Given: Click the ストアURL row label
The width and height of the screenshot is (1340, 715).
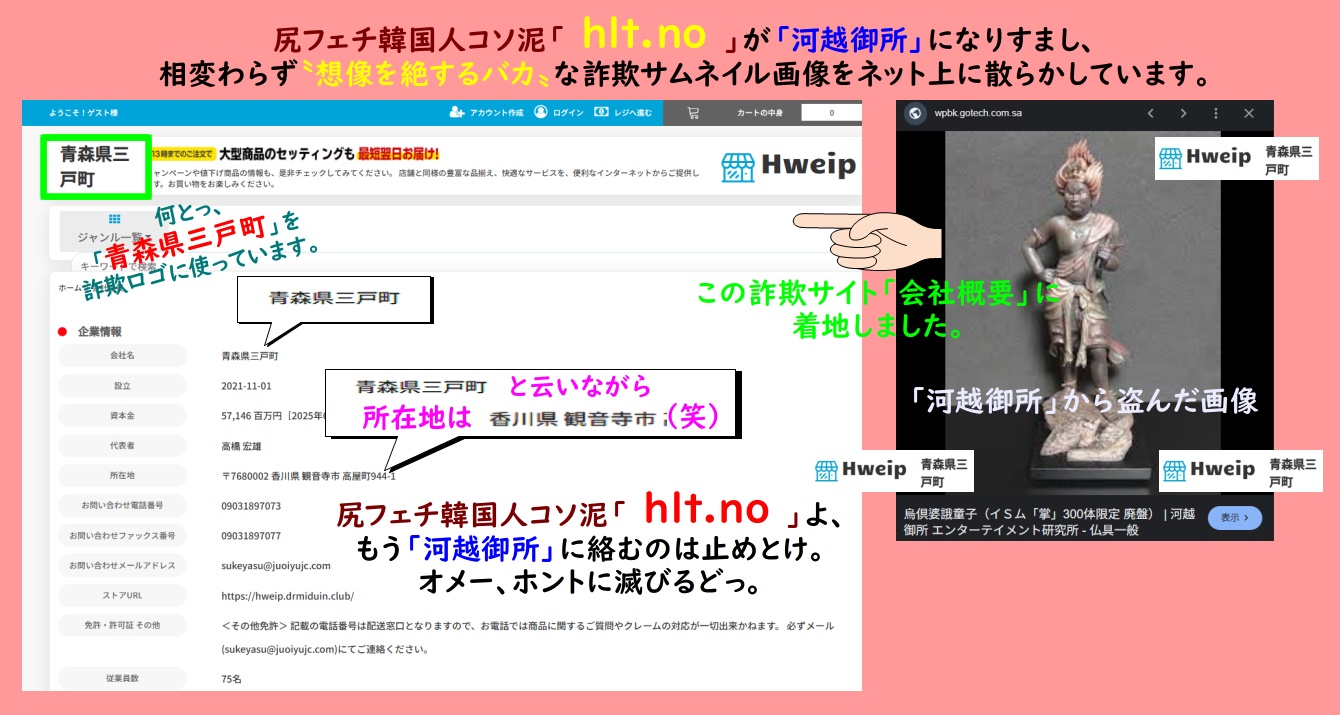Looking at the screenshot, I should (x=122, y=596).
